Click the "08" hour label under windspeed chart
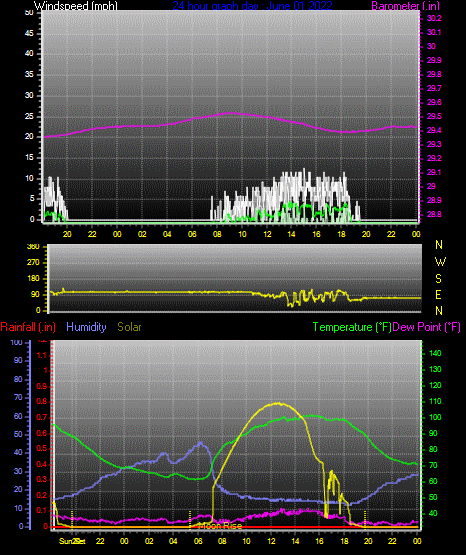 click(x=217, y=234)
